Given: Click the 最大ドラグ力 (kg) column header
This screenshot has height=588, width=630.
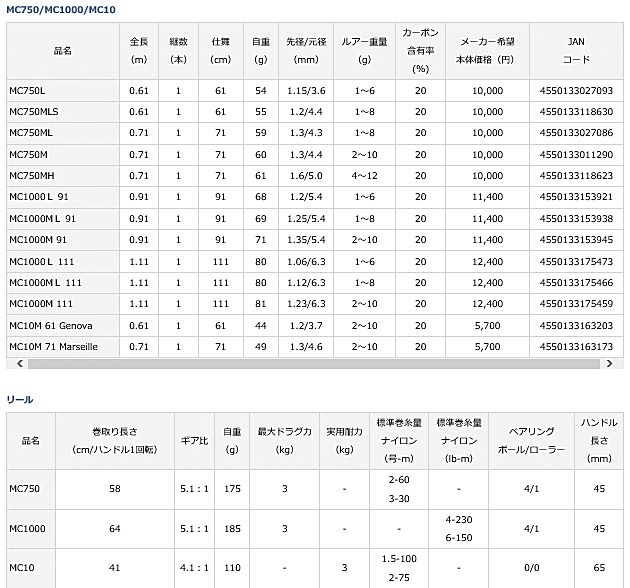Looking at the screenshot, I should click(x=284, y=441).
